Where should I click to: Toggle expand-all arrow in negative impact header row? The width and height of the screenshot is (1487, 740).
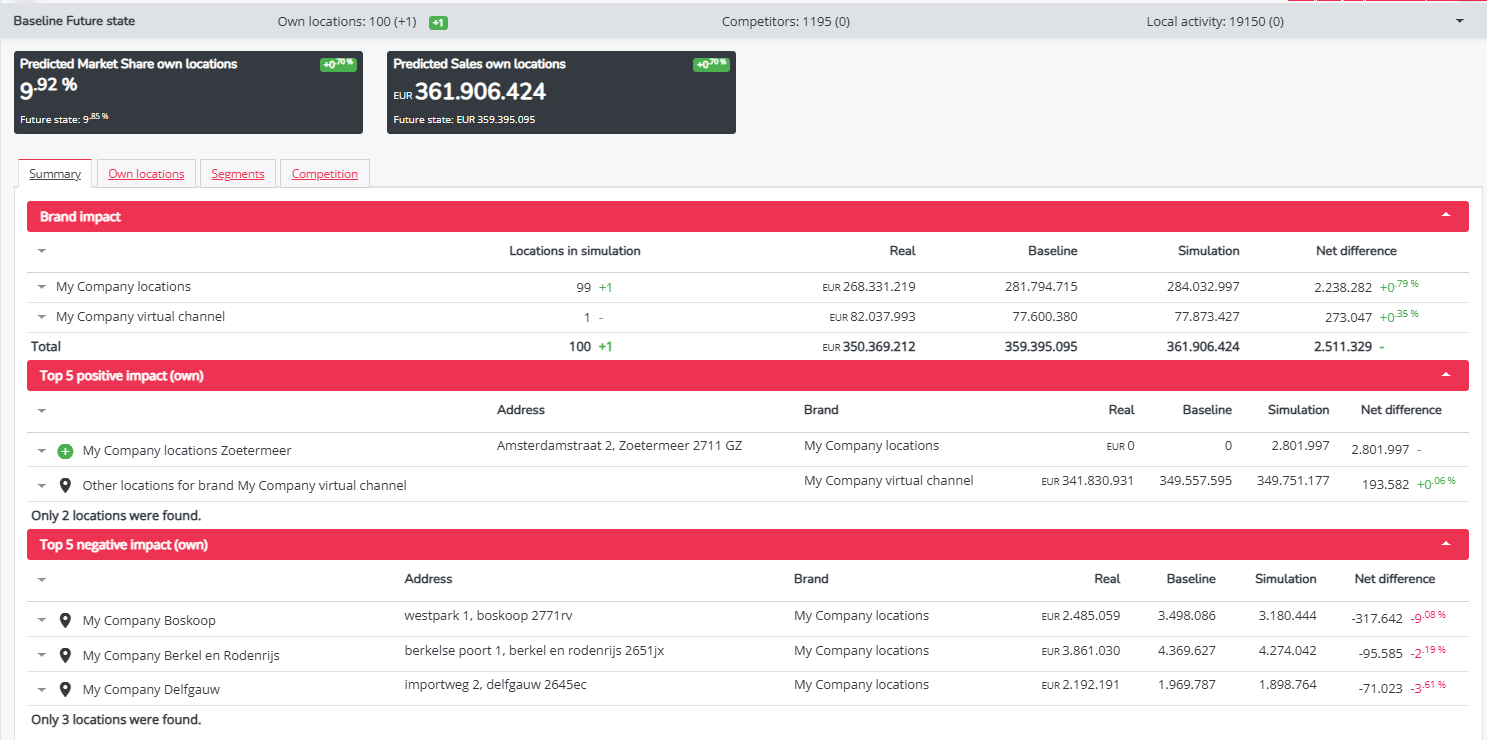pyautogui.click(x=42, y=579)
